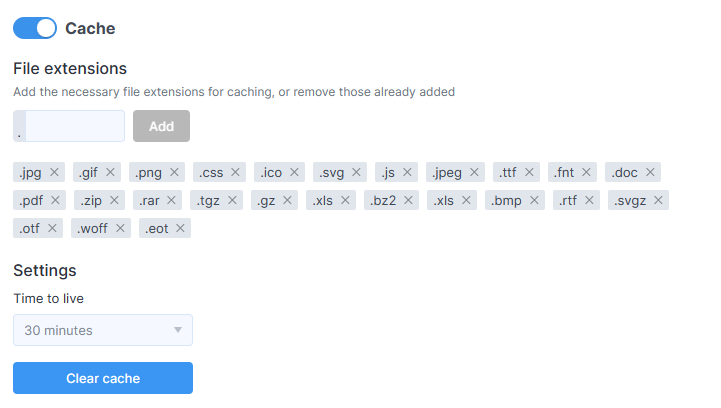The height and width of the screenshot is (408, 721).
Task: Remove the .zip extension tag
Action: 114,200
